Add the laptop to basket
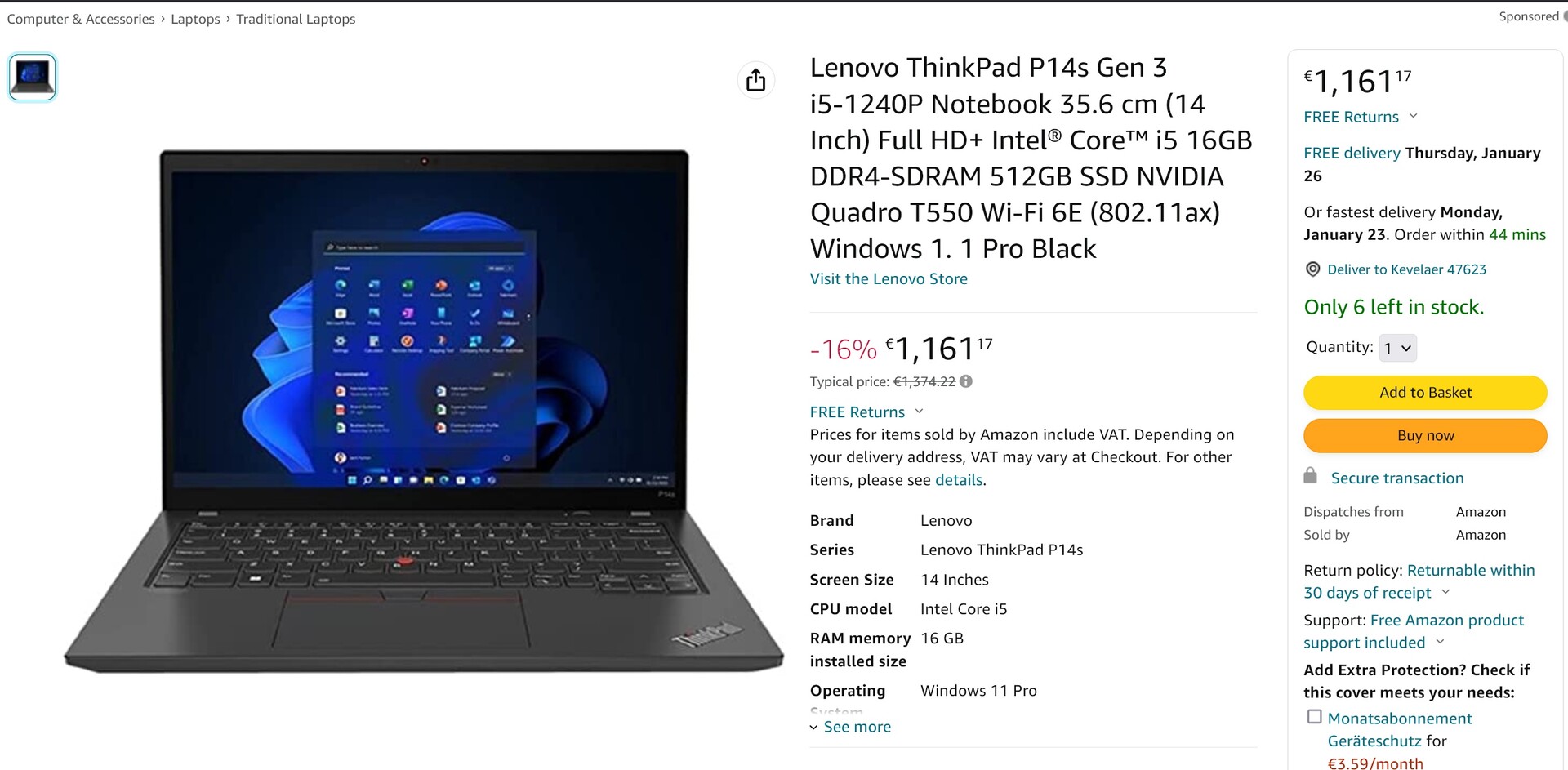Screen dimensions: 1568x770 (x=1425, y=393)
